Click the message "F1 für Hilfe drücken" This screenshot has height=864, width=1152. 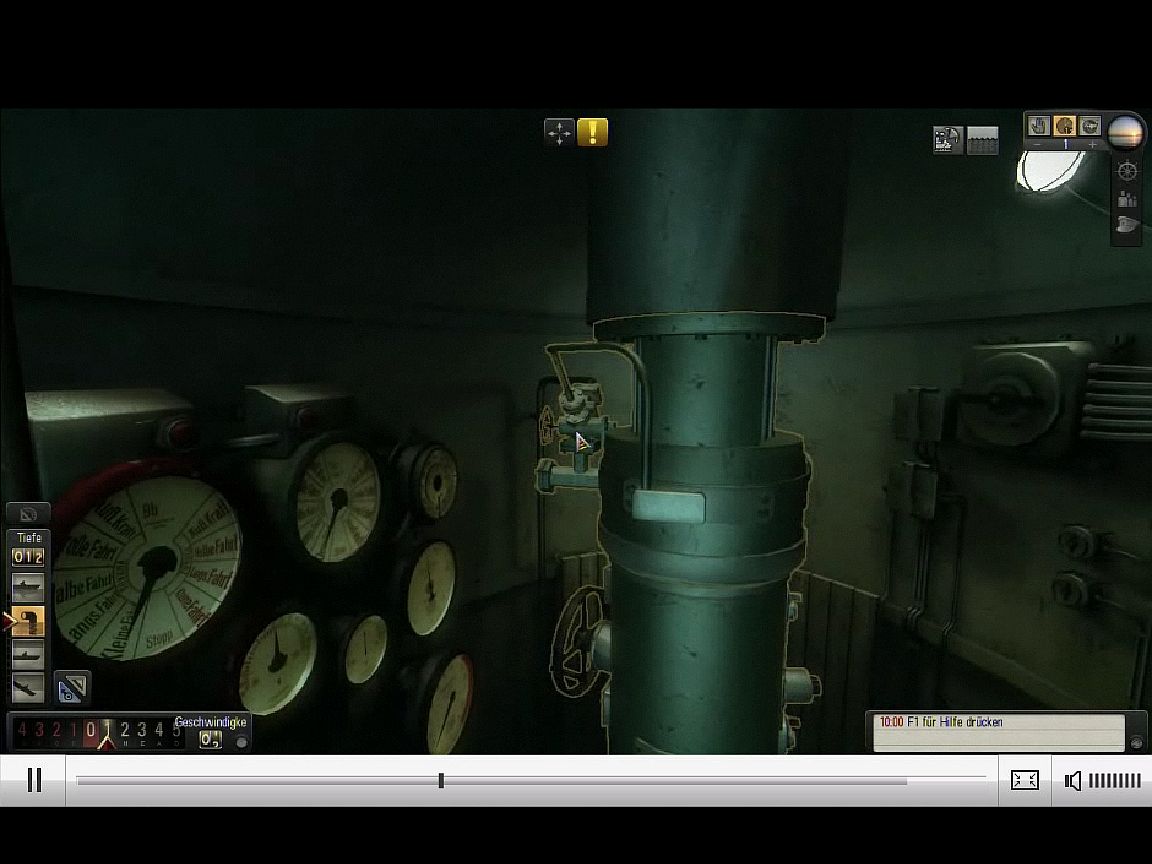[x=954, y=722]
